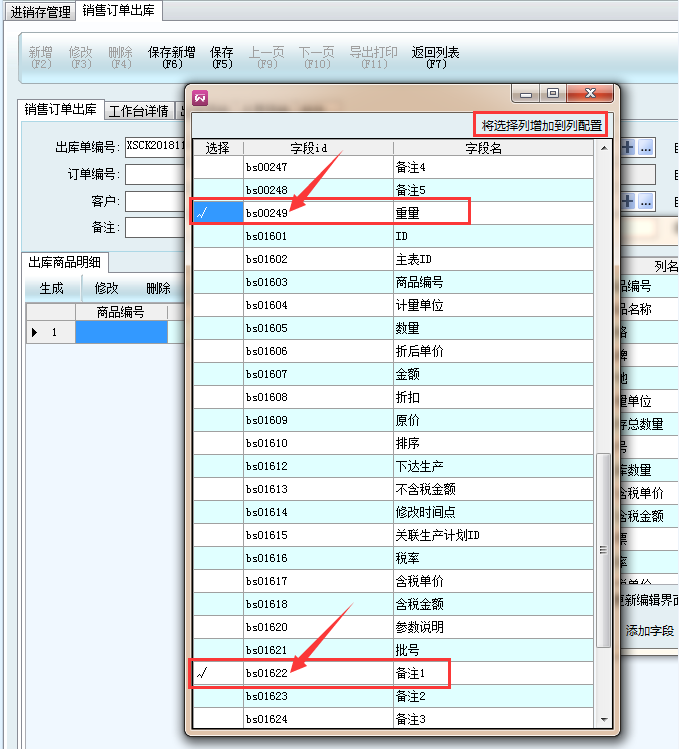
Task: Click 返回列表 (F7) to return to list
Action: [436, 58]
